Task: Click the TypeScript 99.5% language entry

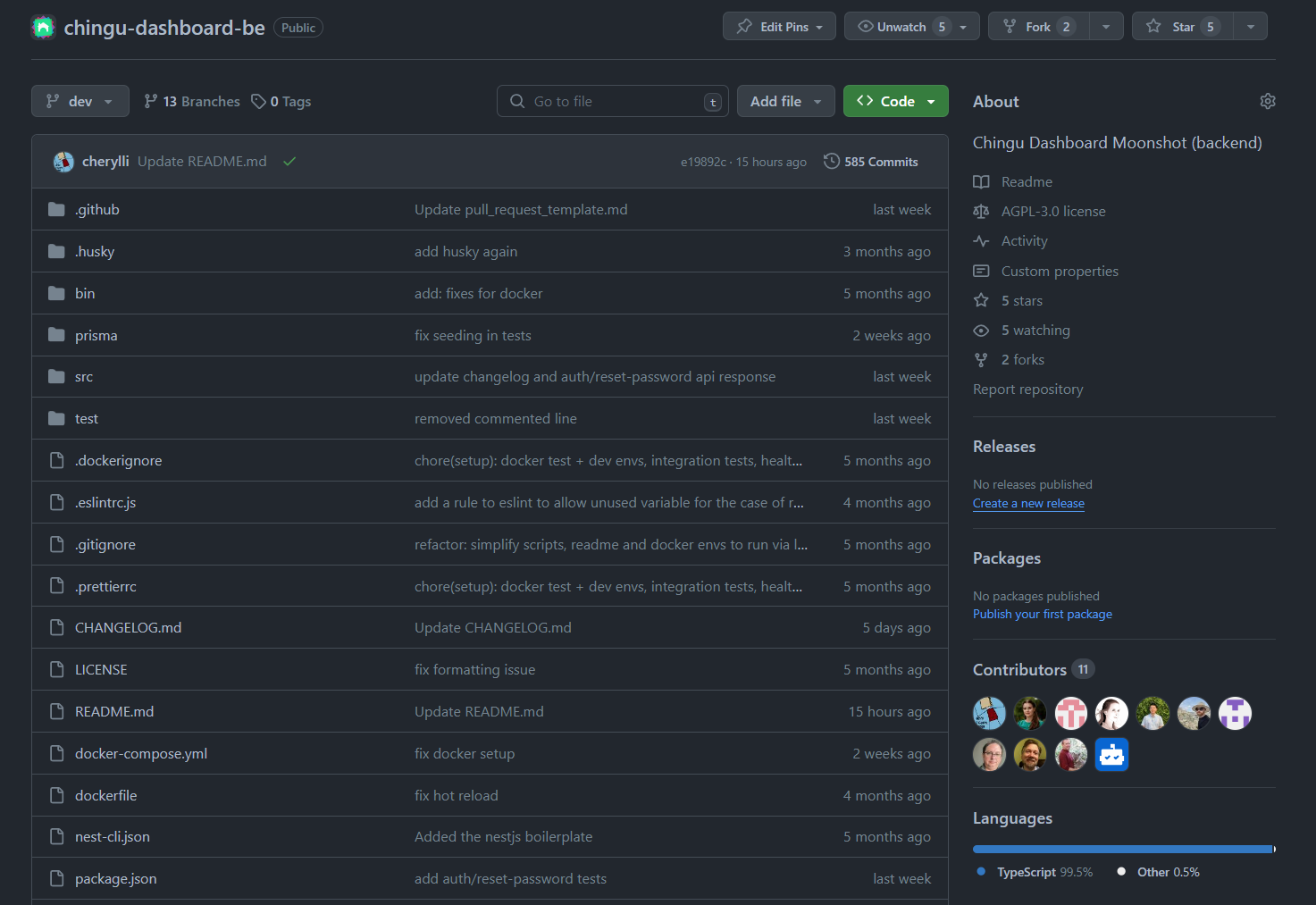Action: pyautogui.click(x=1035, y=872)
